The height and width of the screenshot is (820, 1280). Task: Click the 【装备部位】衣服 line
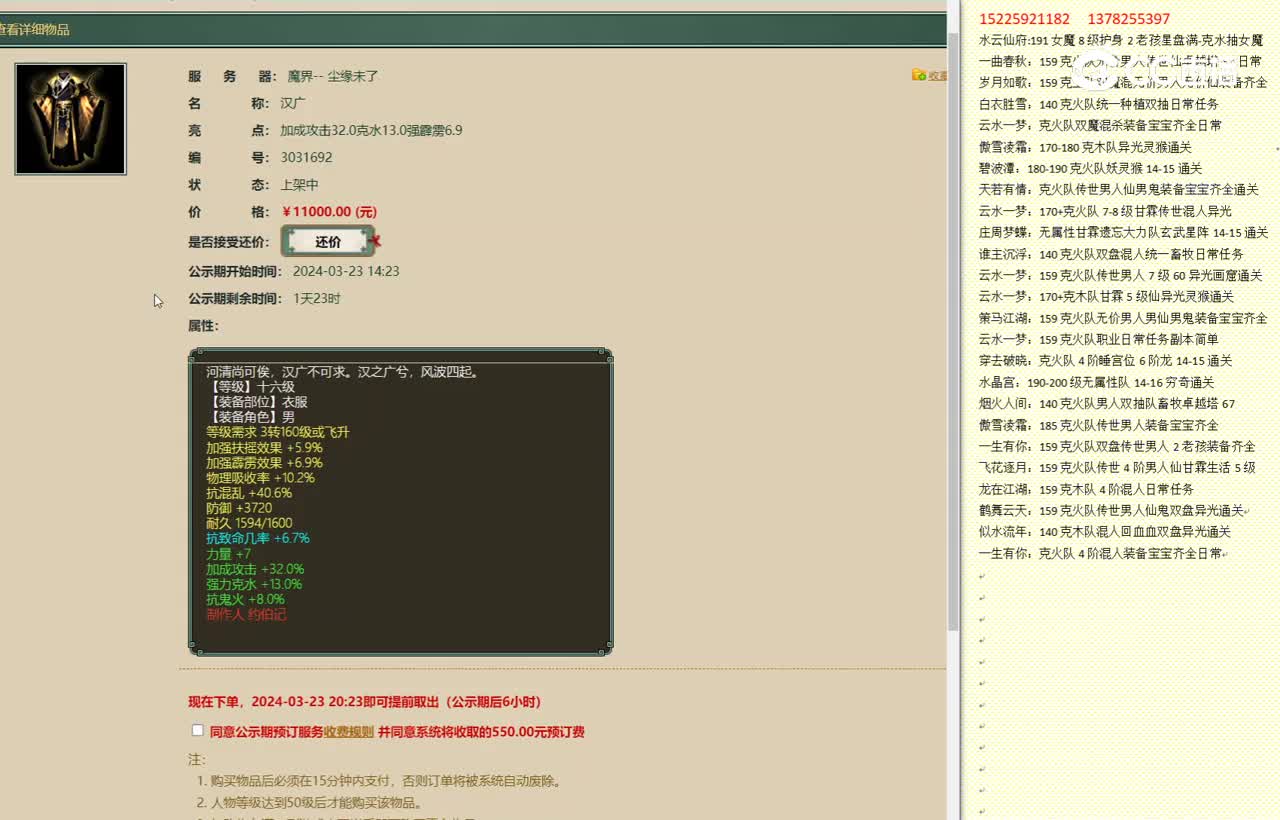[257, 402]
